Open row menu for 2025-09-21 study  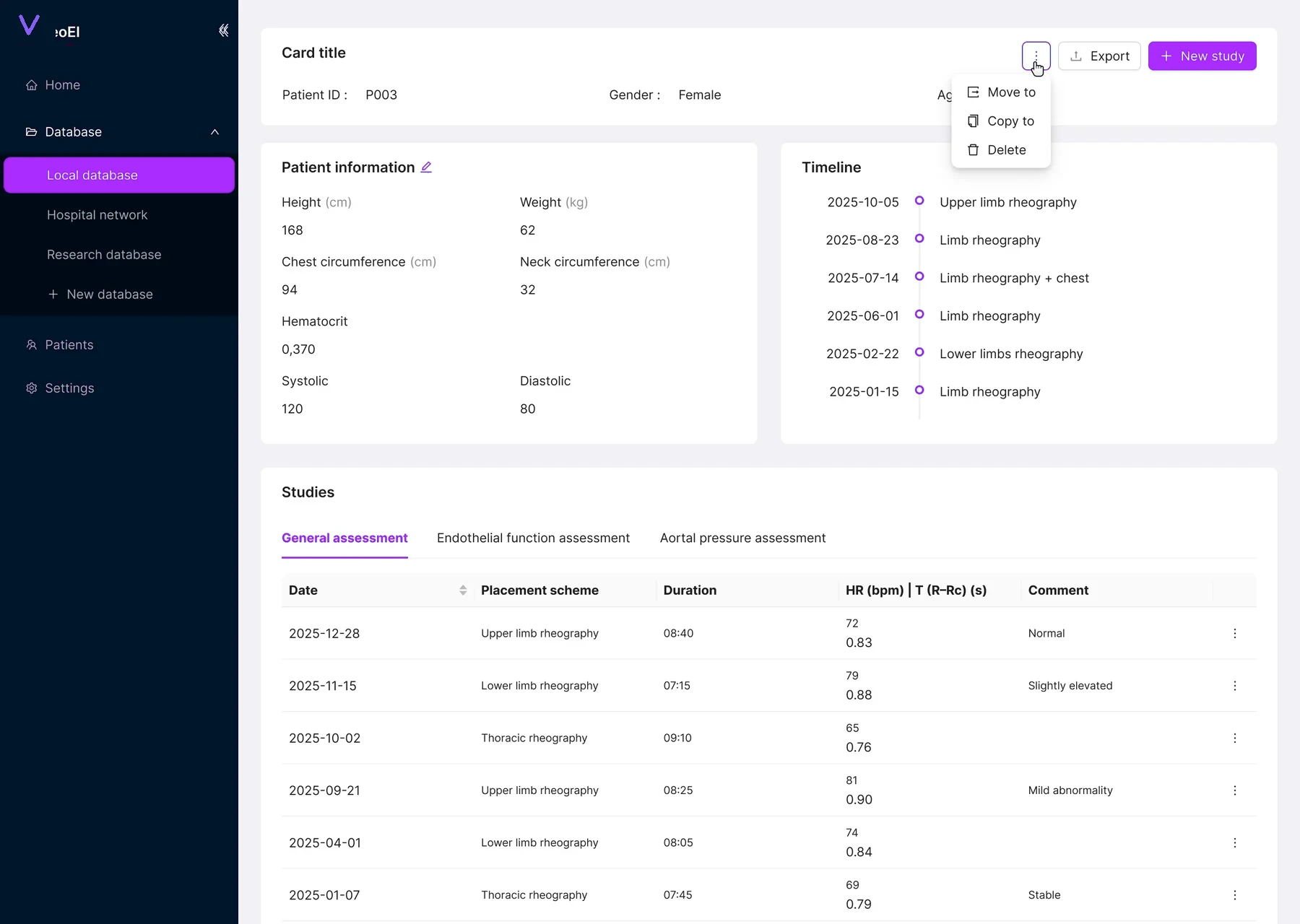point(1234,790)
